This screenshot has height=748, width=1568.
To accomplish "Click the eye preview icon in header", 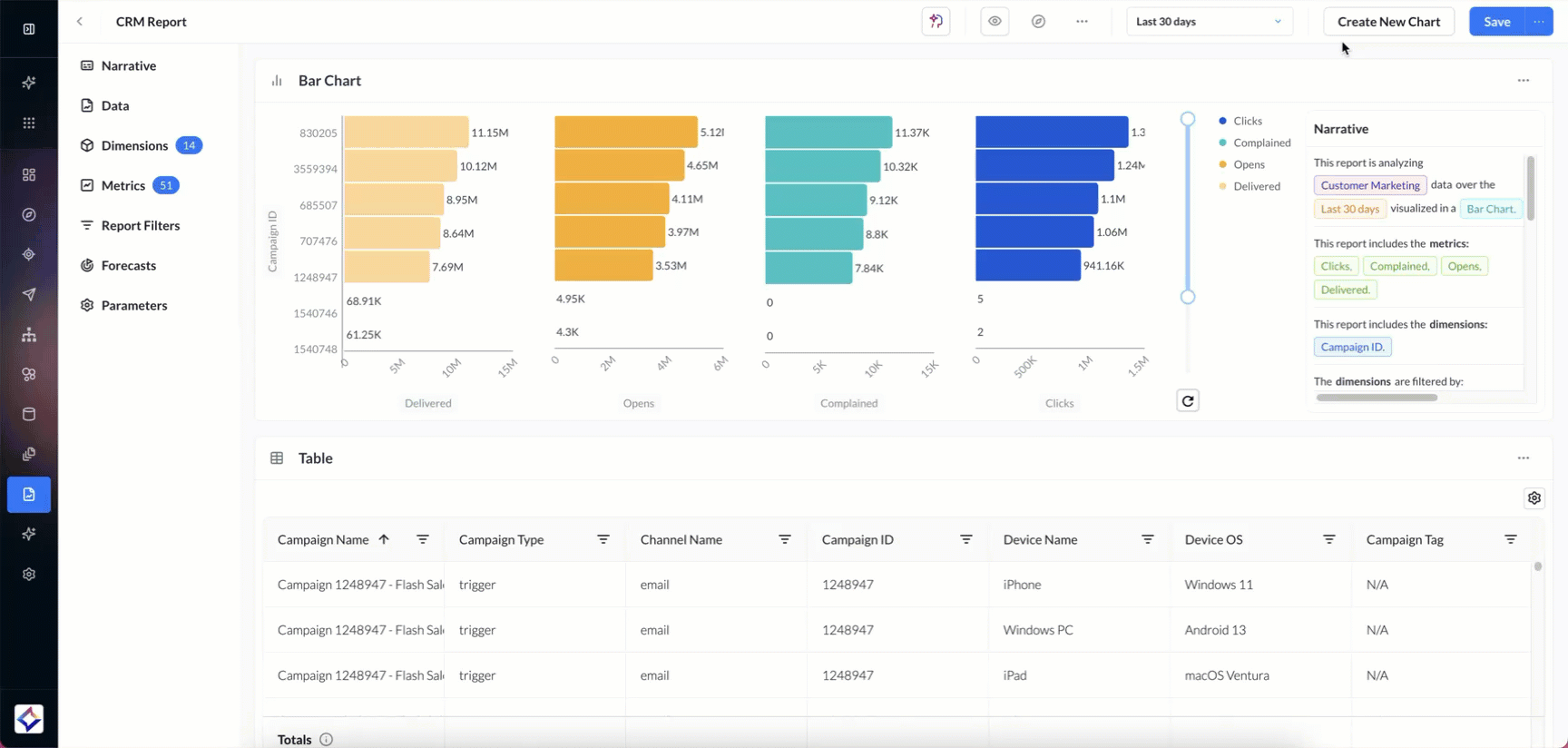I will pyautogui.click(x=995, y=22).
